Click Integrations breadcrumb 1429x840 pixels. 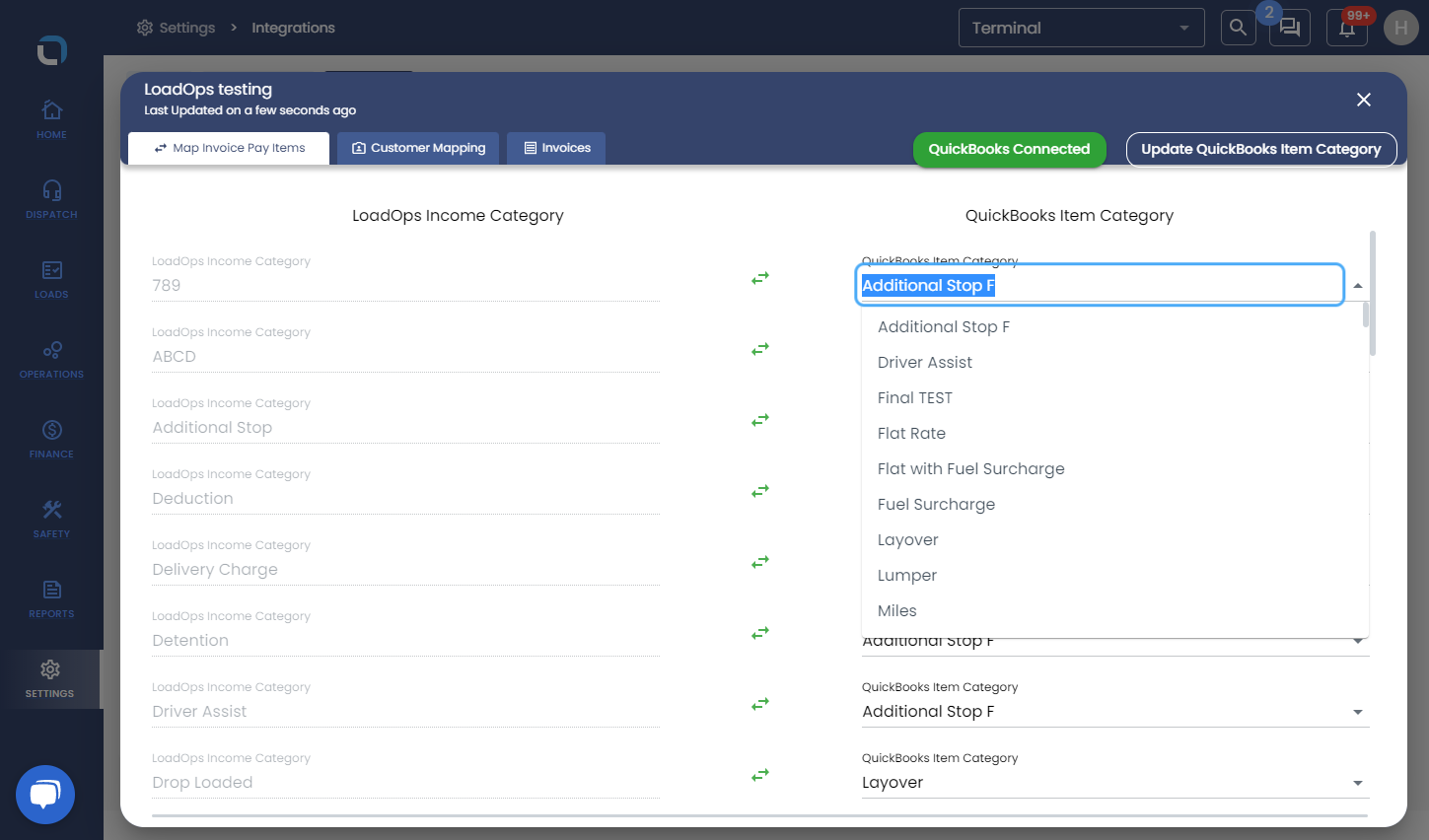coord(293,28)
